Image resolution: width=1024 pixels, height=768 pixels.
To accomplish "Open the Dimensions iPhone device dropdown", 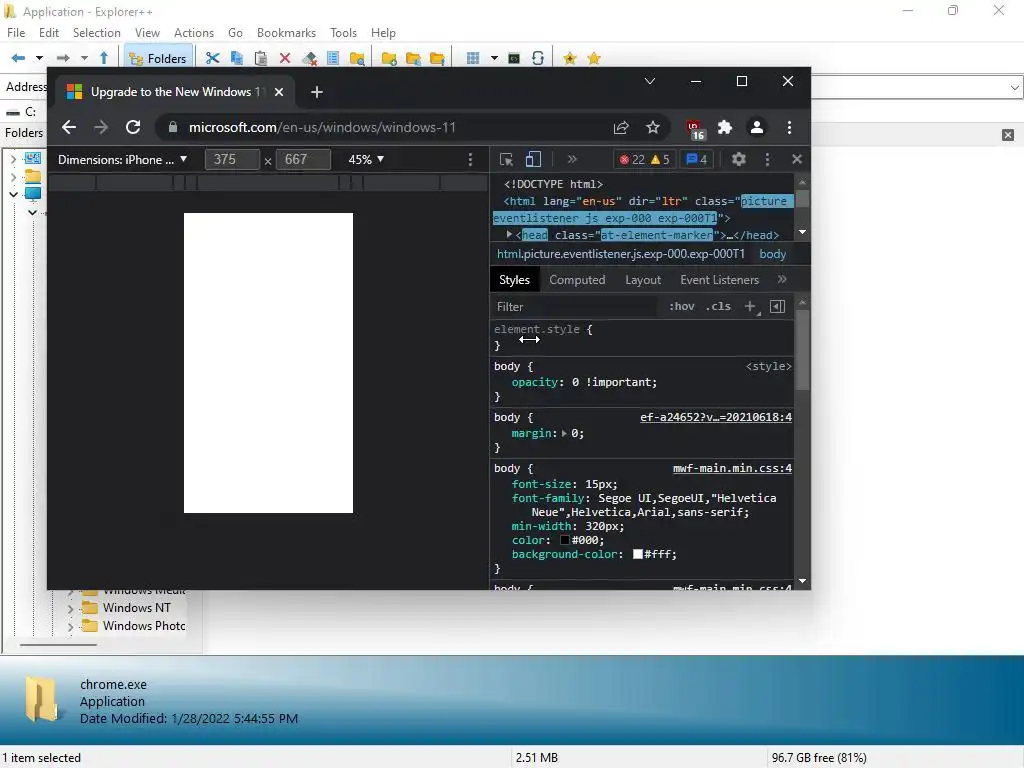I will click(123, 159).
